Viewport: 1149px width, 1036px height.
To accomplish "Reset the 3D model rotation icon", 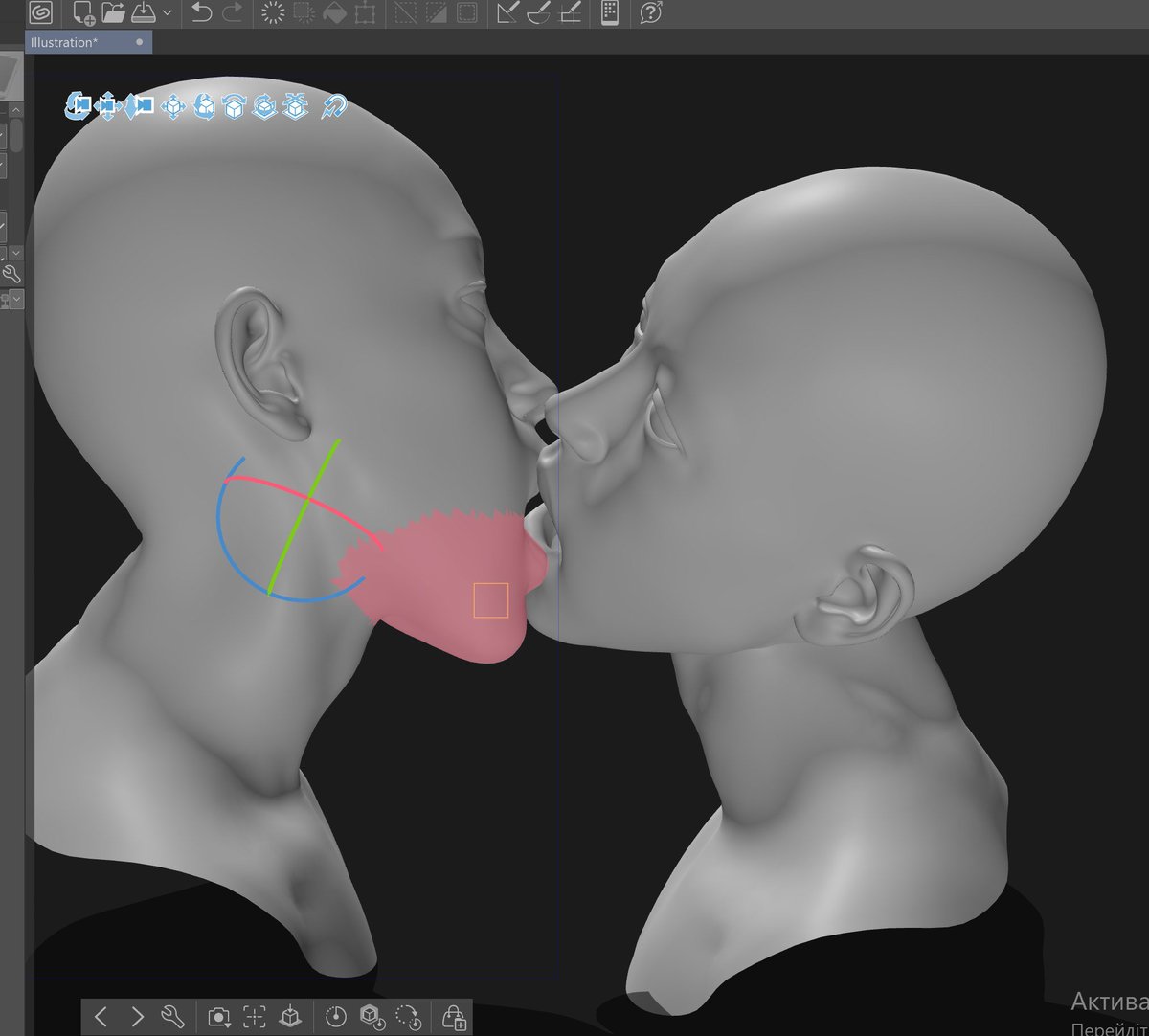I will coord(335,1016).
